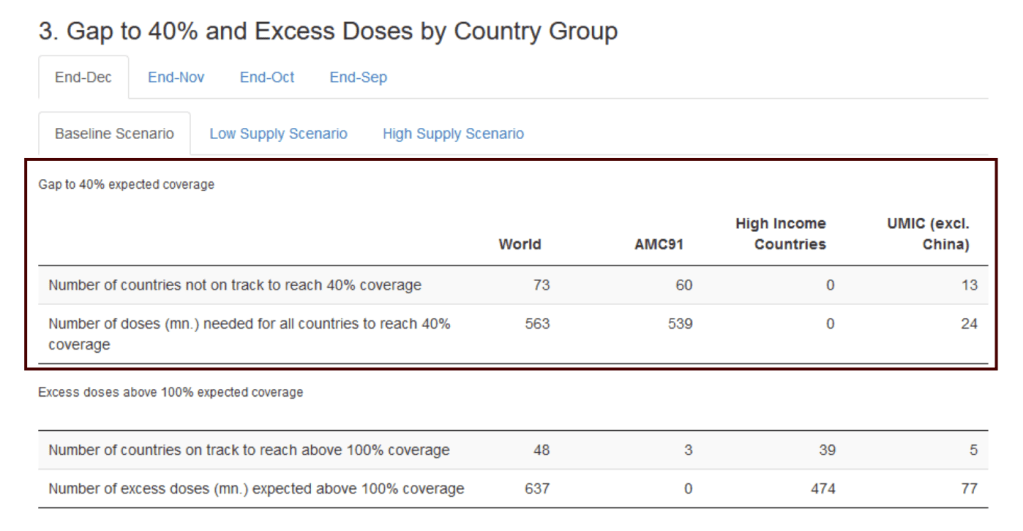
Task: Select the 'excess doses expected' row label
Action: pyautogui.click(x=256, y=489)
